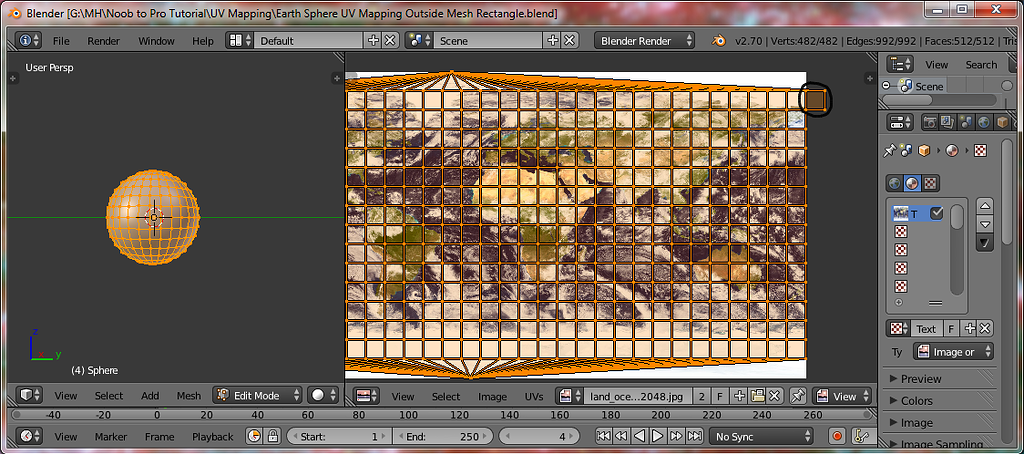Viewport: 1024px width, 454px height.
Task: Open the Render Layers properties tab
Action: 948,122
